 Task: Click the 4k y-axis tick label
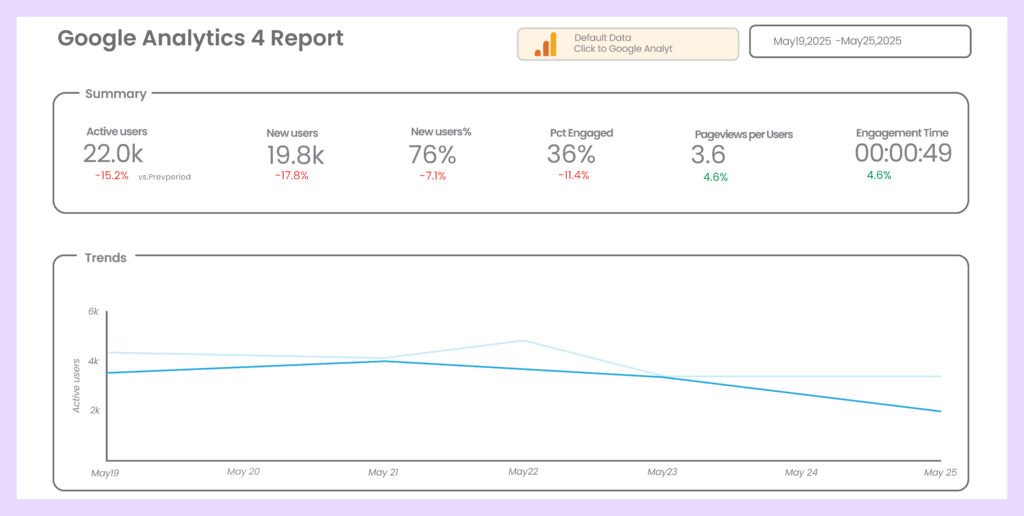pyautogui.click(x=94, y=361)
